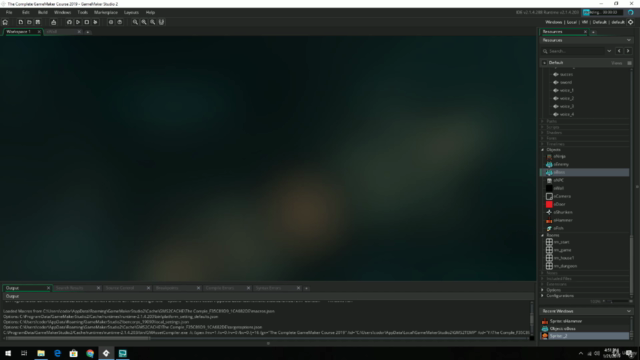The image size is (640, 360).
Task: Open the Windows menu
Action: coord(62,12)
